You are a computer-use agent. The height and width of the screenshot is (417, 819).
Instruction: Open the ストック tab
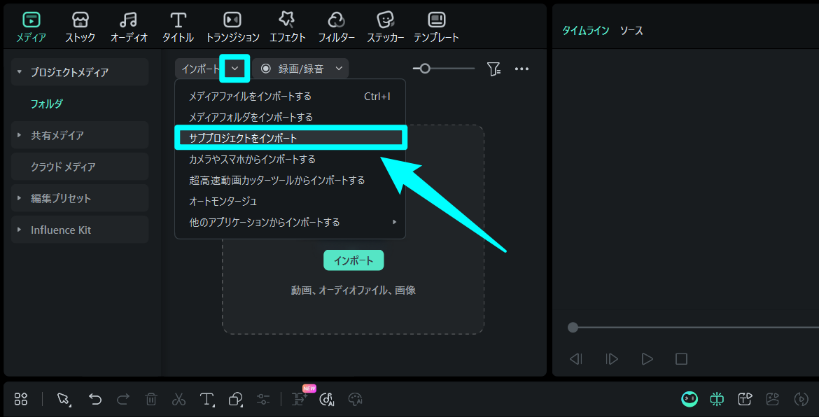pos(80,27)
